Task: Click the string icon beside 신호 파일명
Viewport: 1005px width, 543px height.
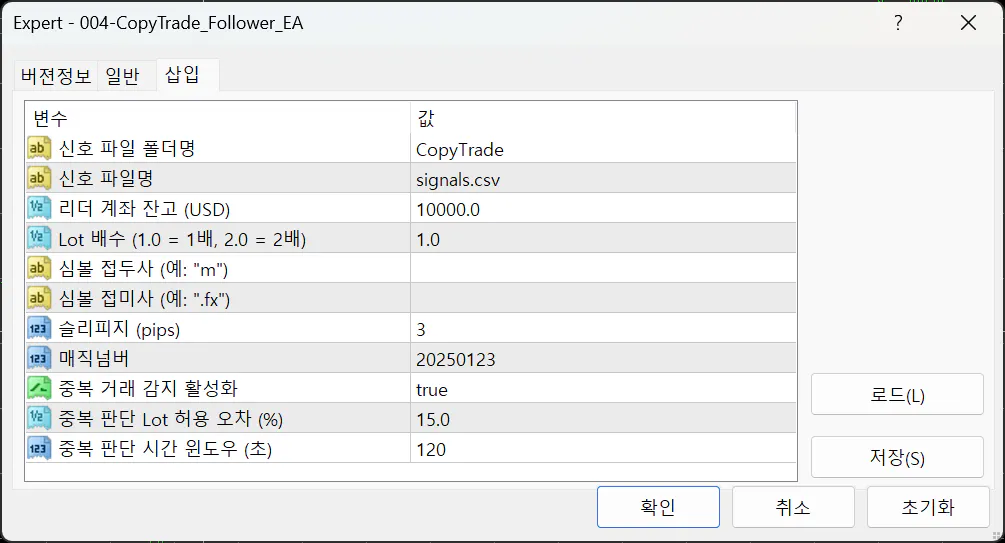Action: (40, 179)
